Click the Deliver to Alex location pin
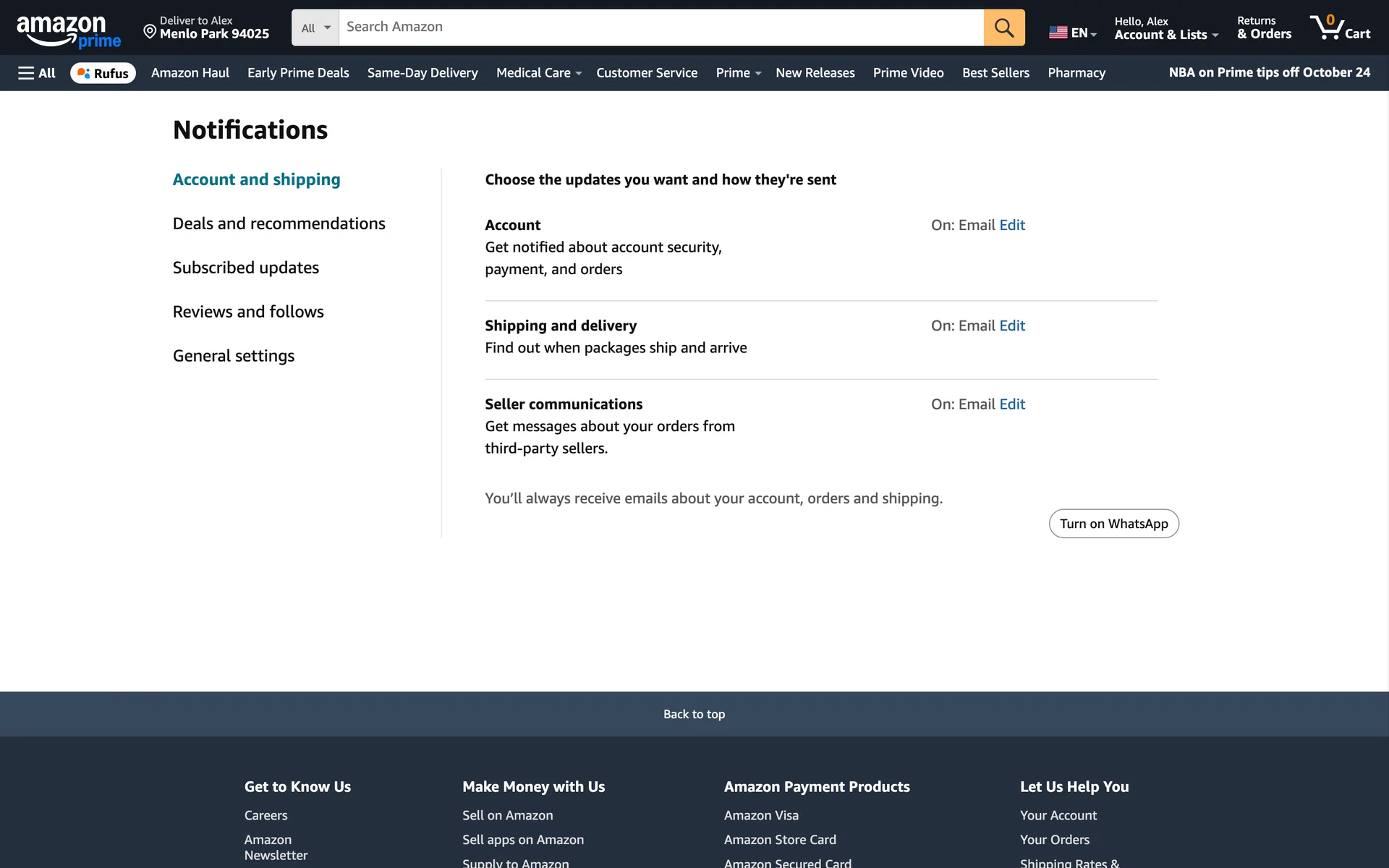1389x868 pixels. [x=150, y=31]
